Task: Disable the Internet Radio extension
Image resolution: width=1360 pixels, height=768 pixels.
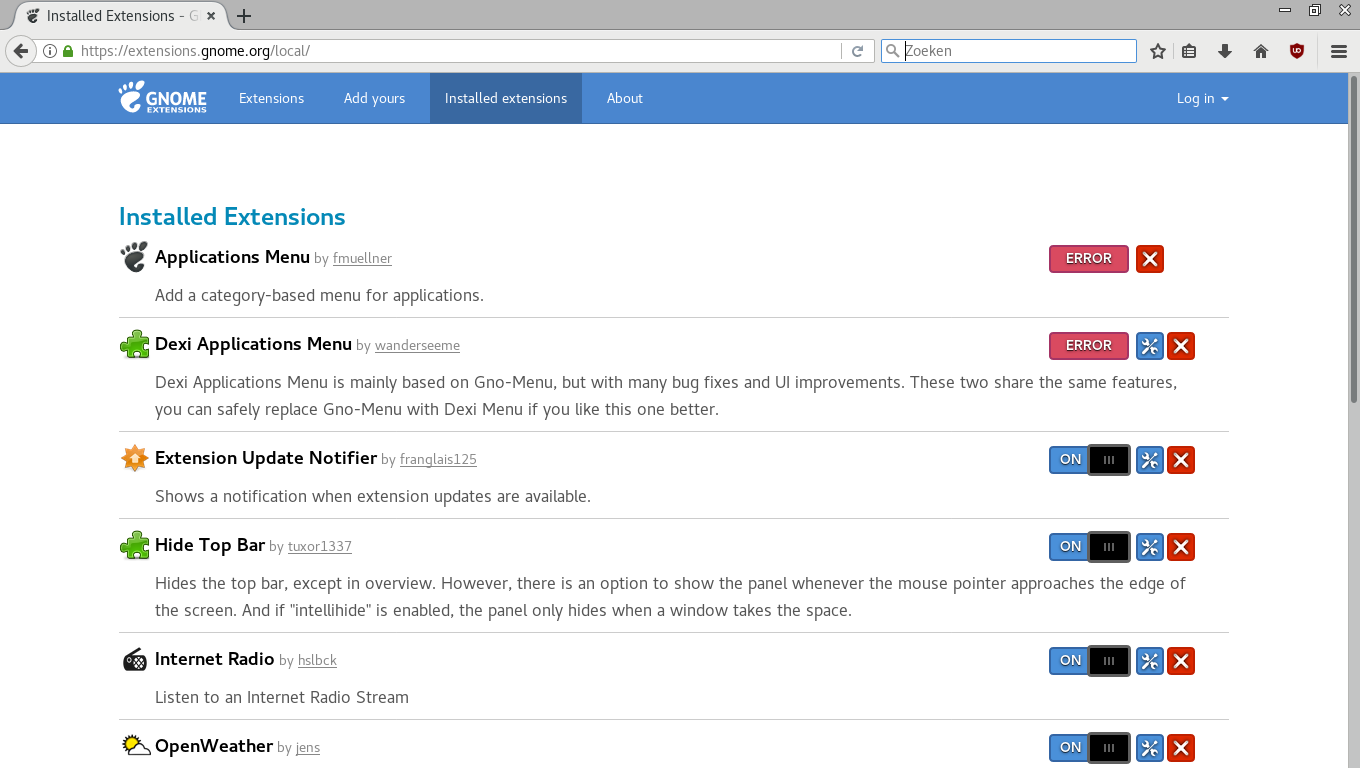Action: tap(1089, 661)
